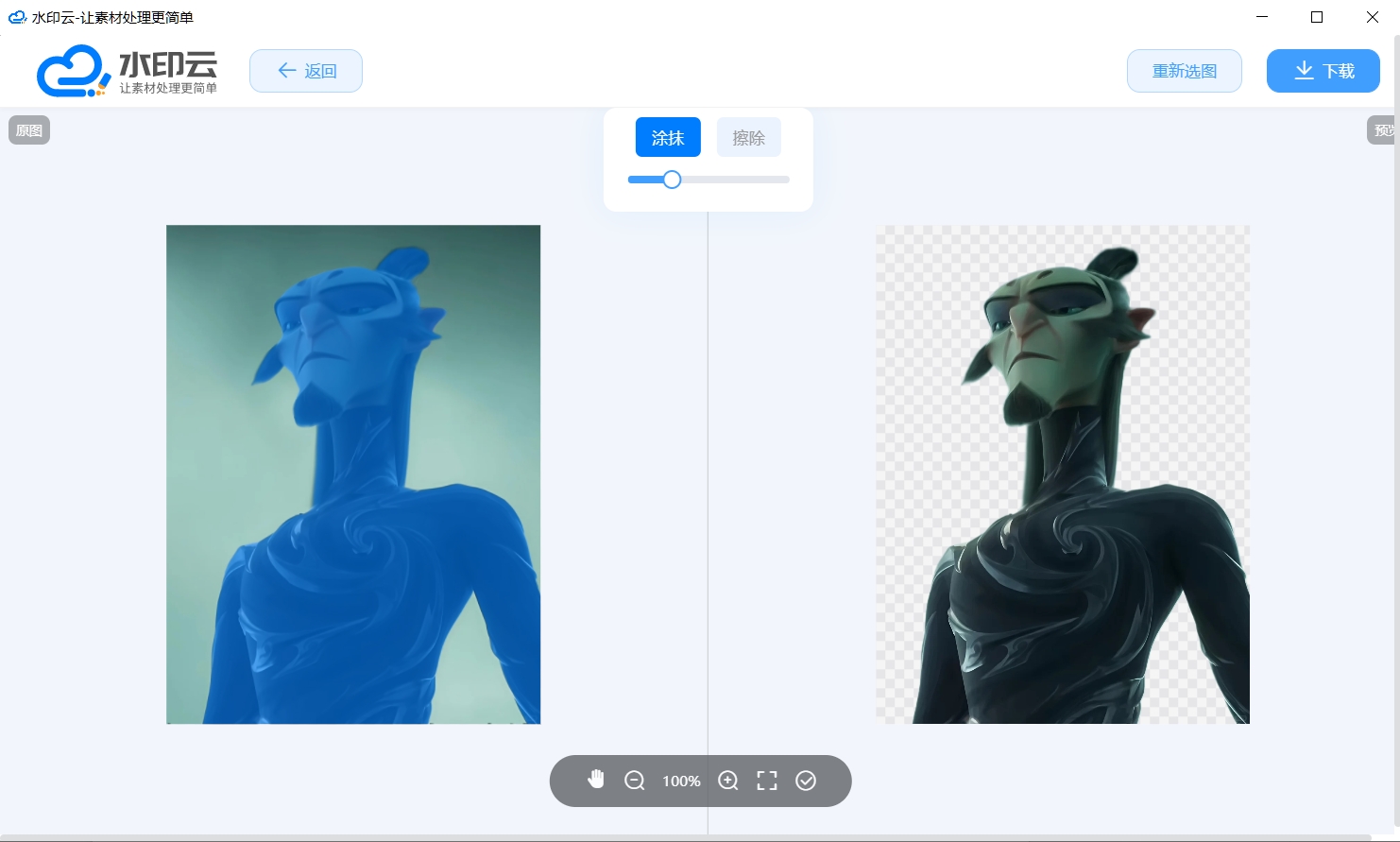Viewport: 1400px width, 842px height.
Task: Click the 原图 label tag
Action: (29, 130)
